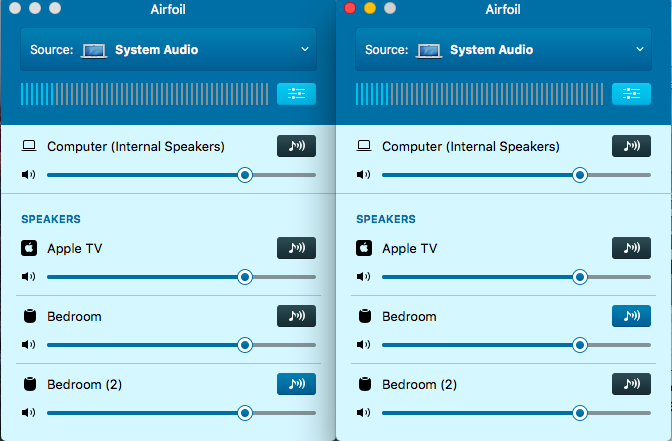Click the laptop icon beside Computer, right window
This screenshot has height=441, width=672.
point(364,146)
